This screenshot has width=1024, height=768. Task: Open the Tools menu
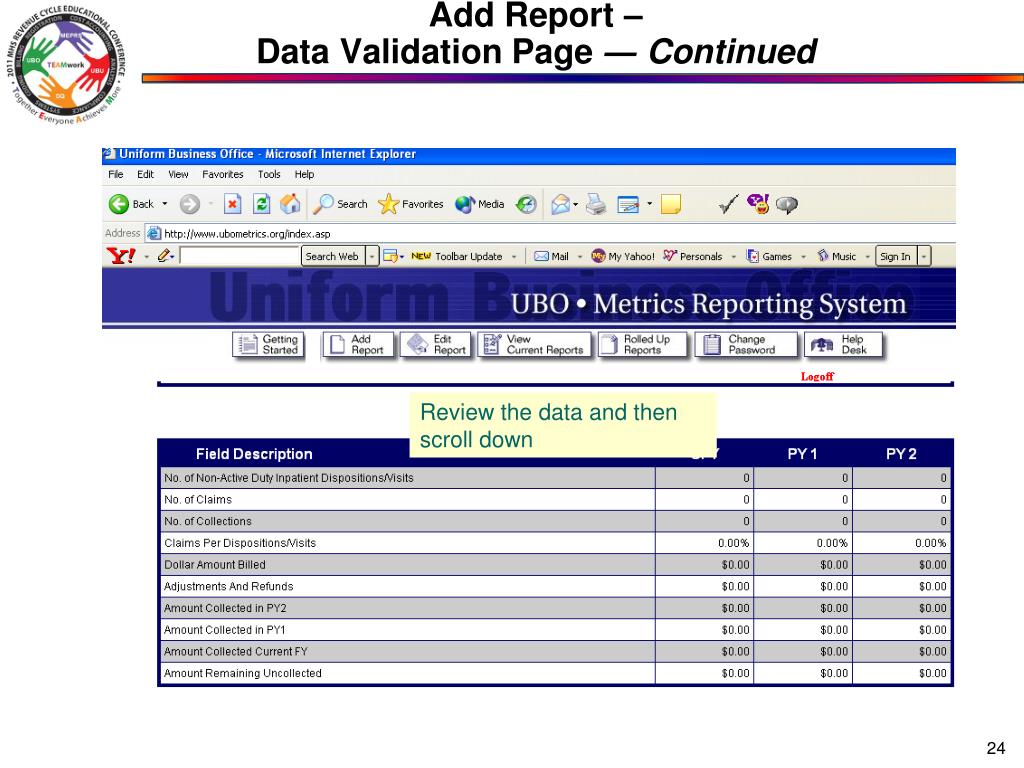[269, 174]
